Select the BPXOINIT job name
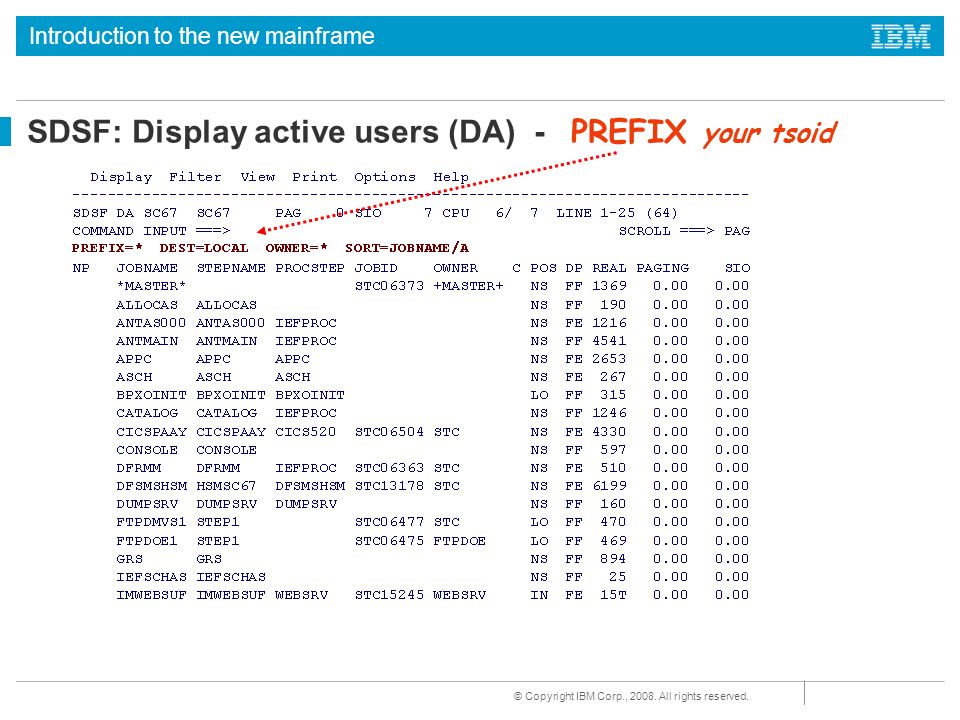 pos(151,395)
